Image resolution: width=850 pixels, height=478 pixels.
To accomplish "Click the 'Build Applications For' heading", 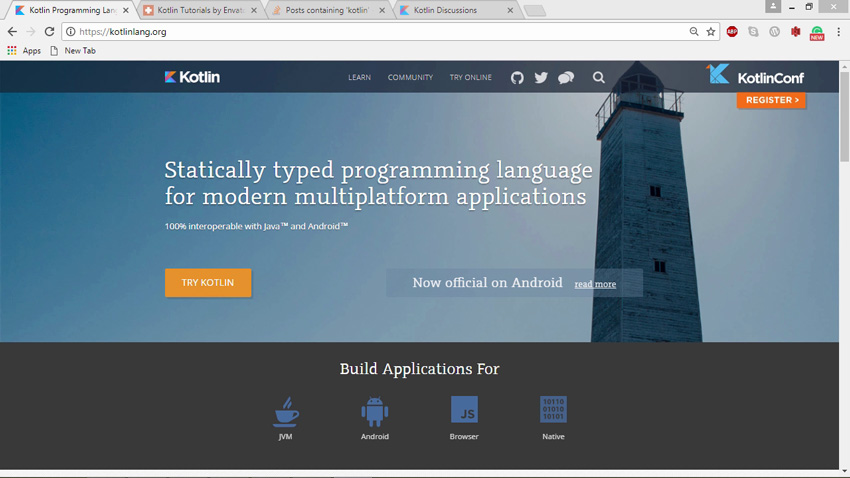I will (419, 369).
